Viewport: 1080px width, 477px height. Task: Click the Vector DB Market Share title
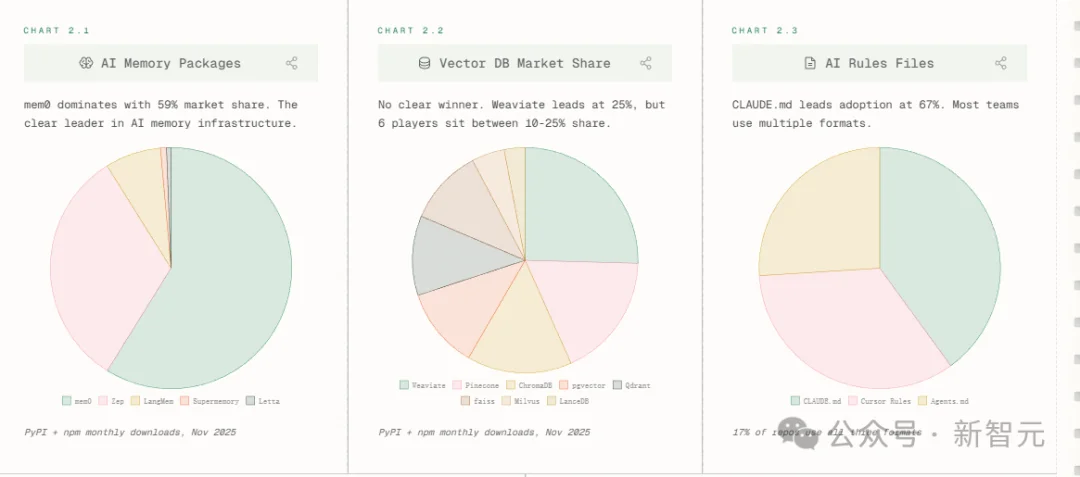point(524,63)
